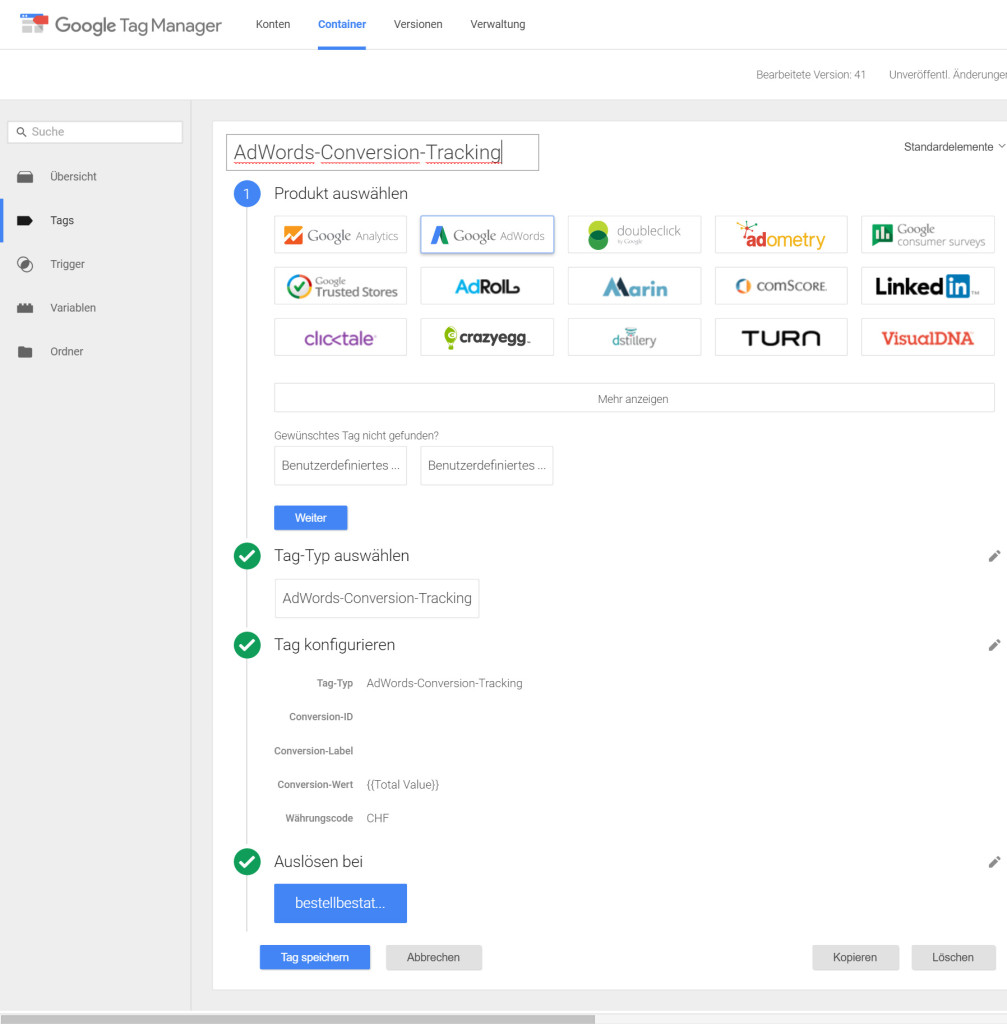Click green check beside Tag-Typ auswählen

coord(247,556)
